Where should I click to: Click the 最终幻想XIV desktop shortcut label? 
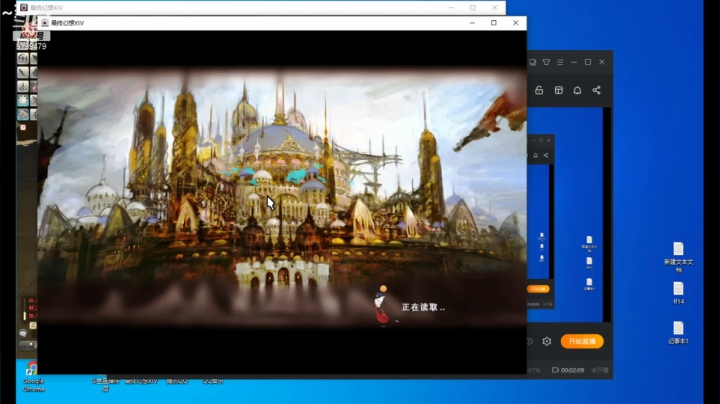pos(141,381)
